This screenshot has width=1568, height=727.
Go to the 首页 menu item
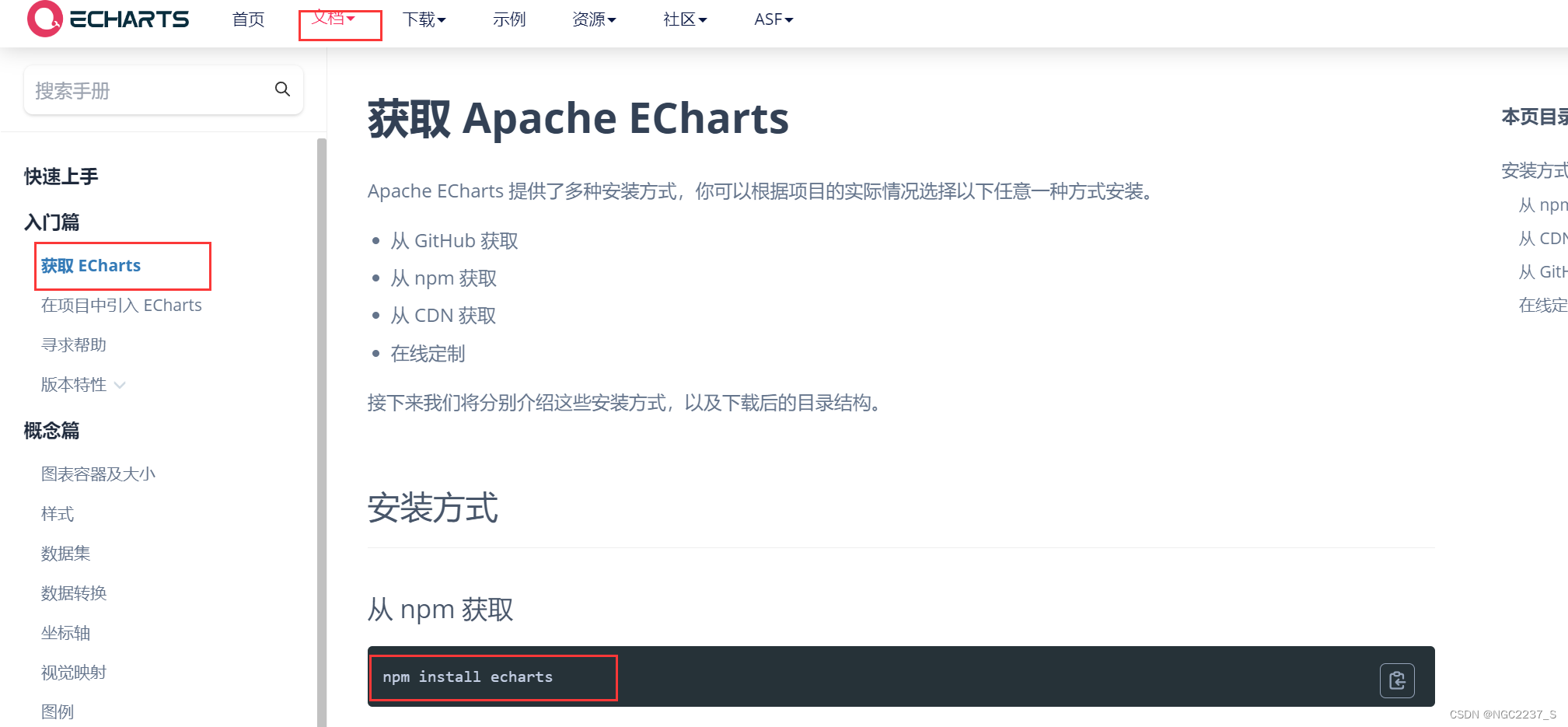tap(247, 19)
